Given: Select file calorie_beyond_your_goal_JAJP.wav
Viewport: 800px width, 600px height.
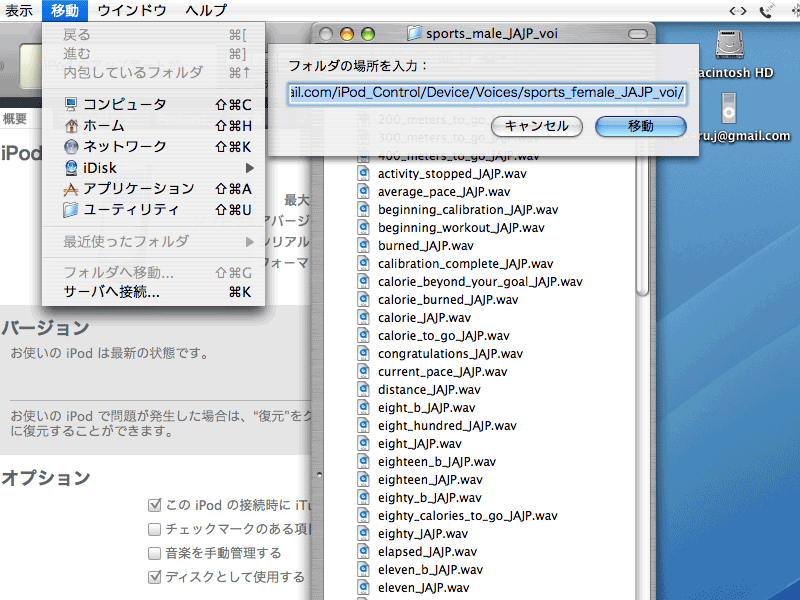Looking at the screenshot, I should tap(480, 282).
